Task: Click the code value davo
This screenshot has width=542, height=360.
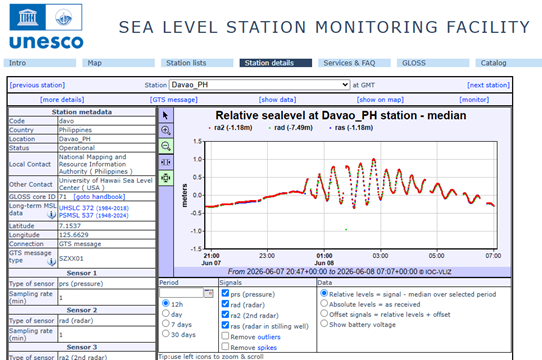Action: point(66,121)
